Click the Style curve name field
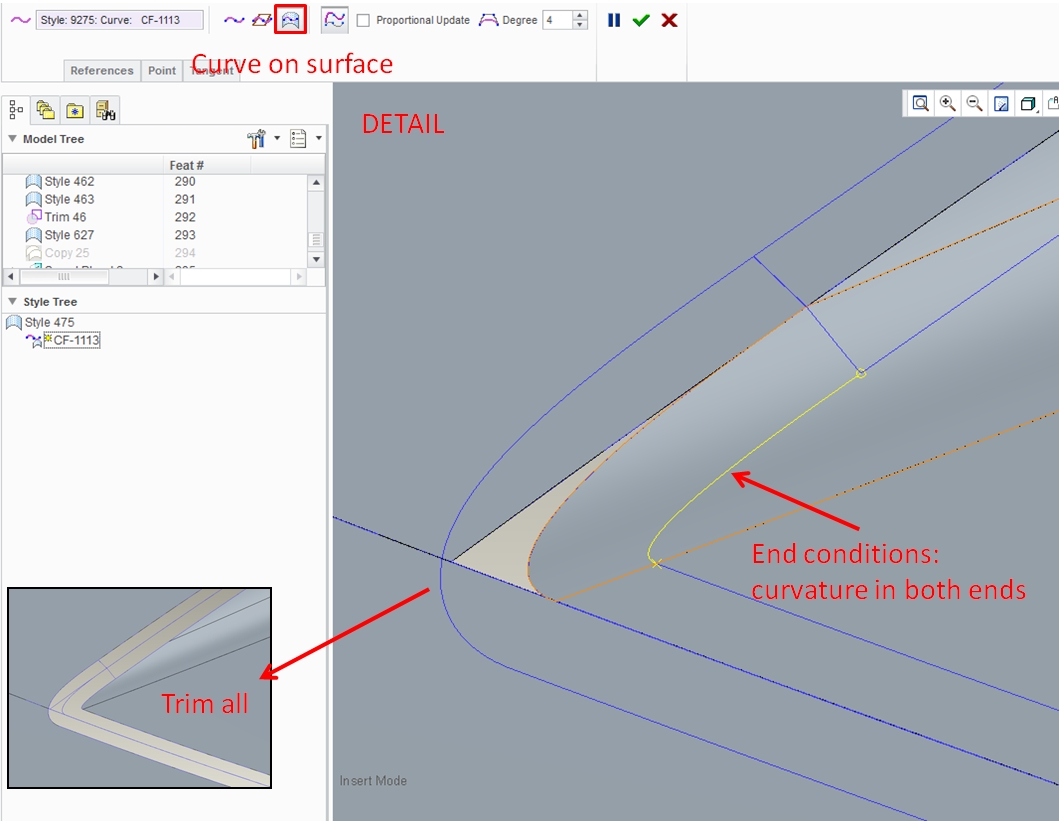The width and height of the screenshot is (1059, 821). tap(119, 20)
